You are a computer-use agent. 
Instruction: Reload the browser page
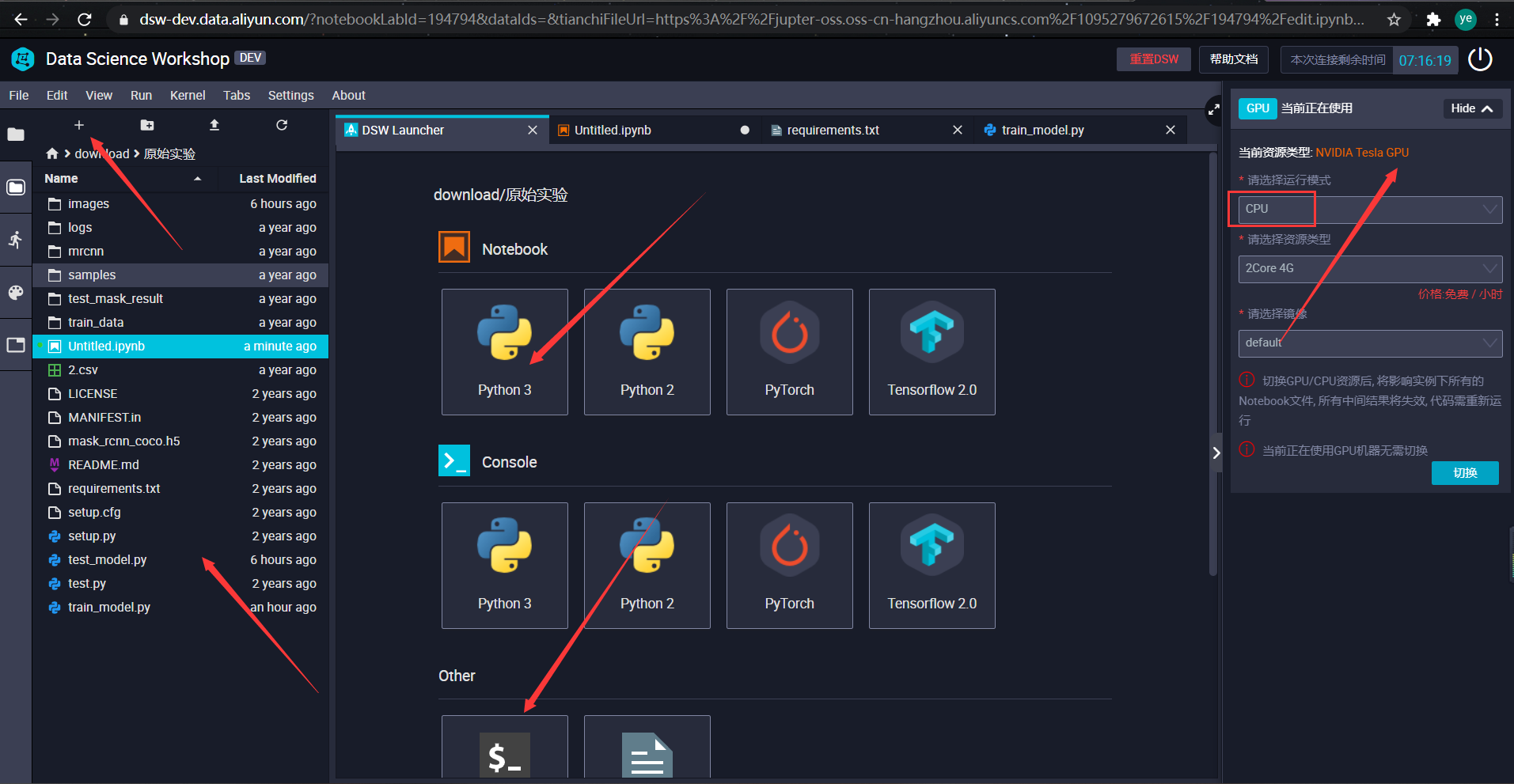85,20
